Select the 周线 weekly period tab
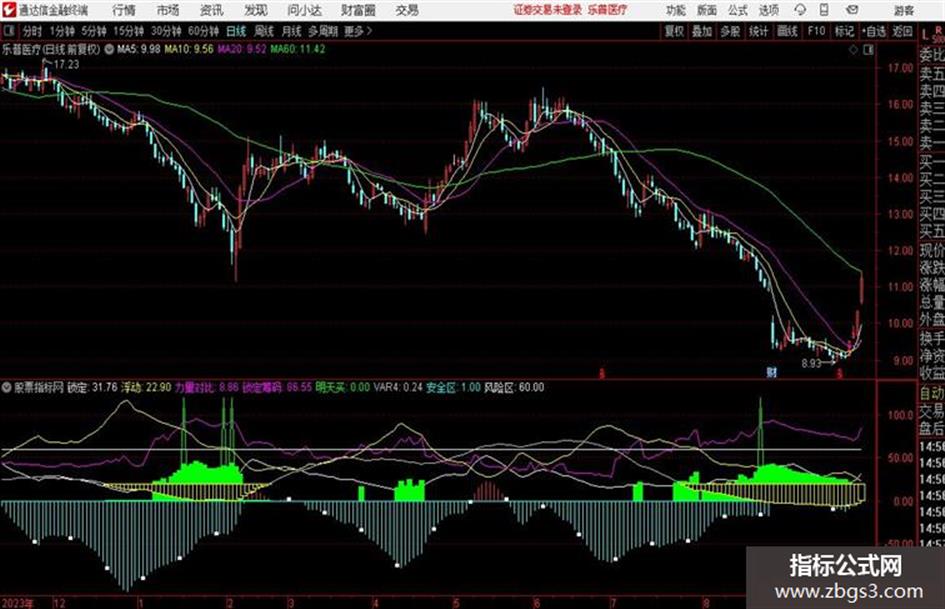This screenshot has width=945, height=609. point(264,31)
